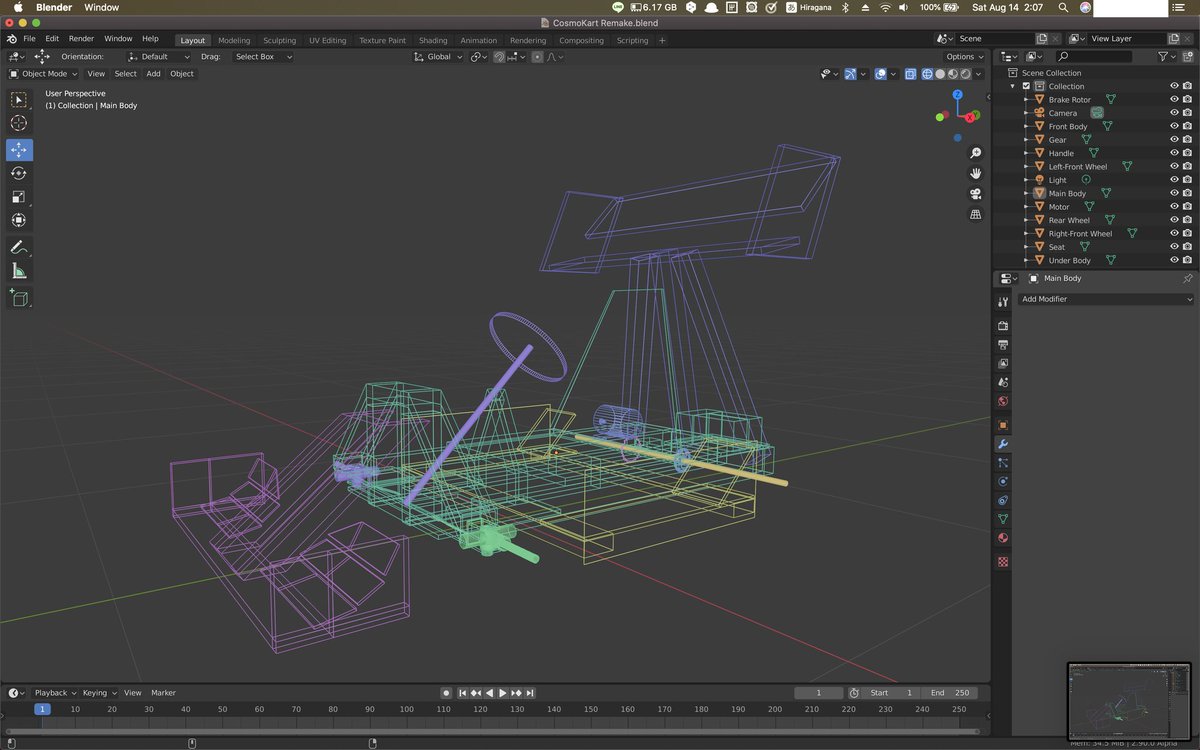Select the Select Box tool
This screenshot has width=1200, height=750.
(19, 100)
